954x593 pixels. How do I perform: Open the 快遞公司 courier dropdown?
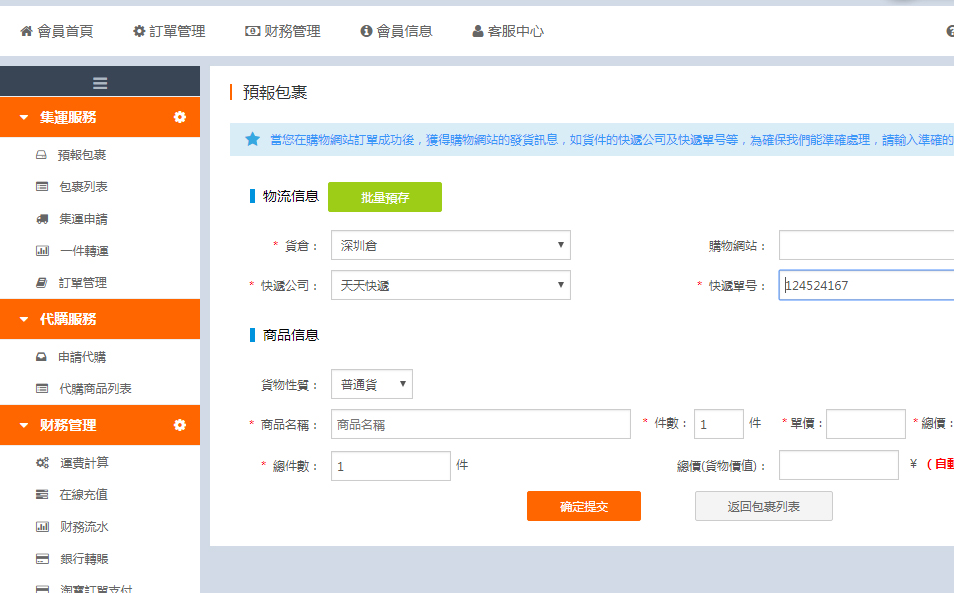[451, 285]
